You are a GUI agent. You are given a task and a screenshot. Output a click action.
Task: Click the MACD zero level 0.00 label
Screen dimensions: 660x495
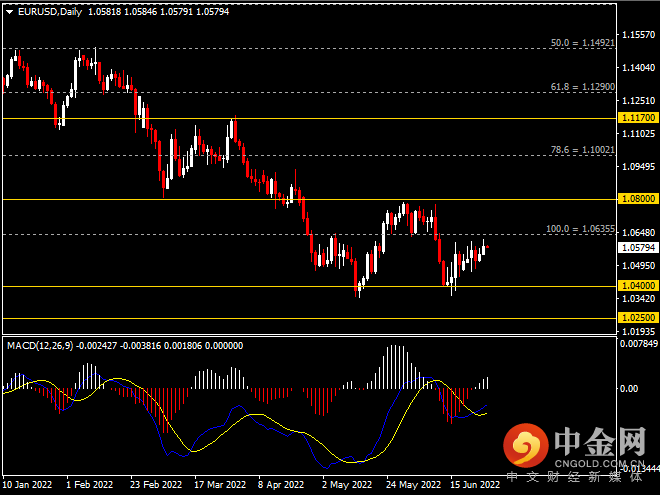pos(629,389)
